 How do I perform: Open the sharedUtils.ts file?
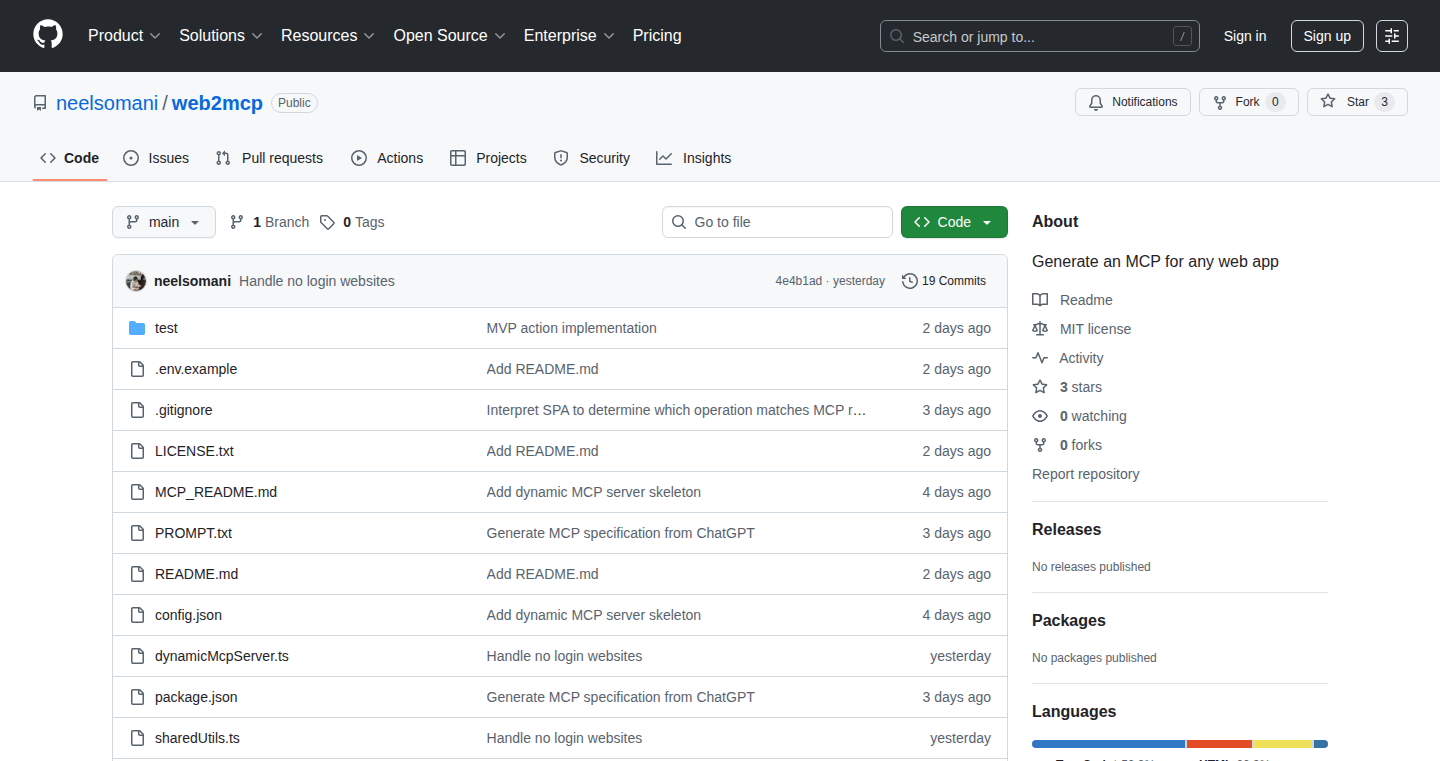(197, 738)
